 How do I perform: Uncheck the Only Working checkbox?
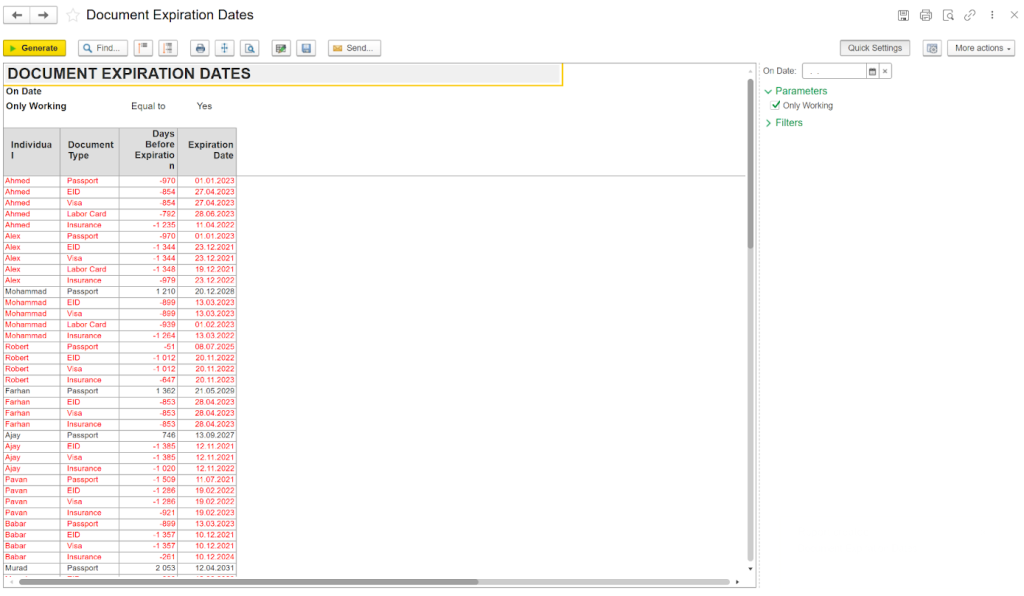tap(775, 105)
